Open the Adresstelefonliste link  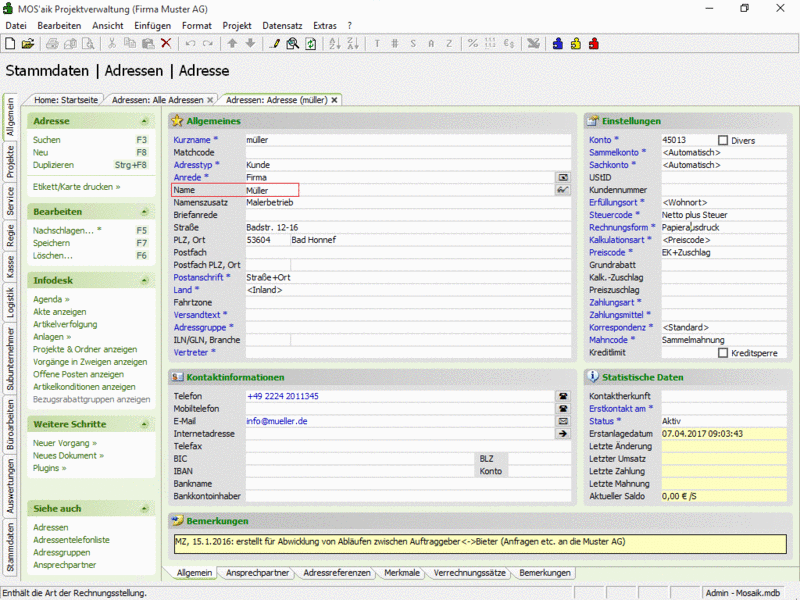pos(71,540)
